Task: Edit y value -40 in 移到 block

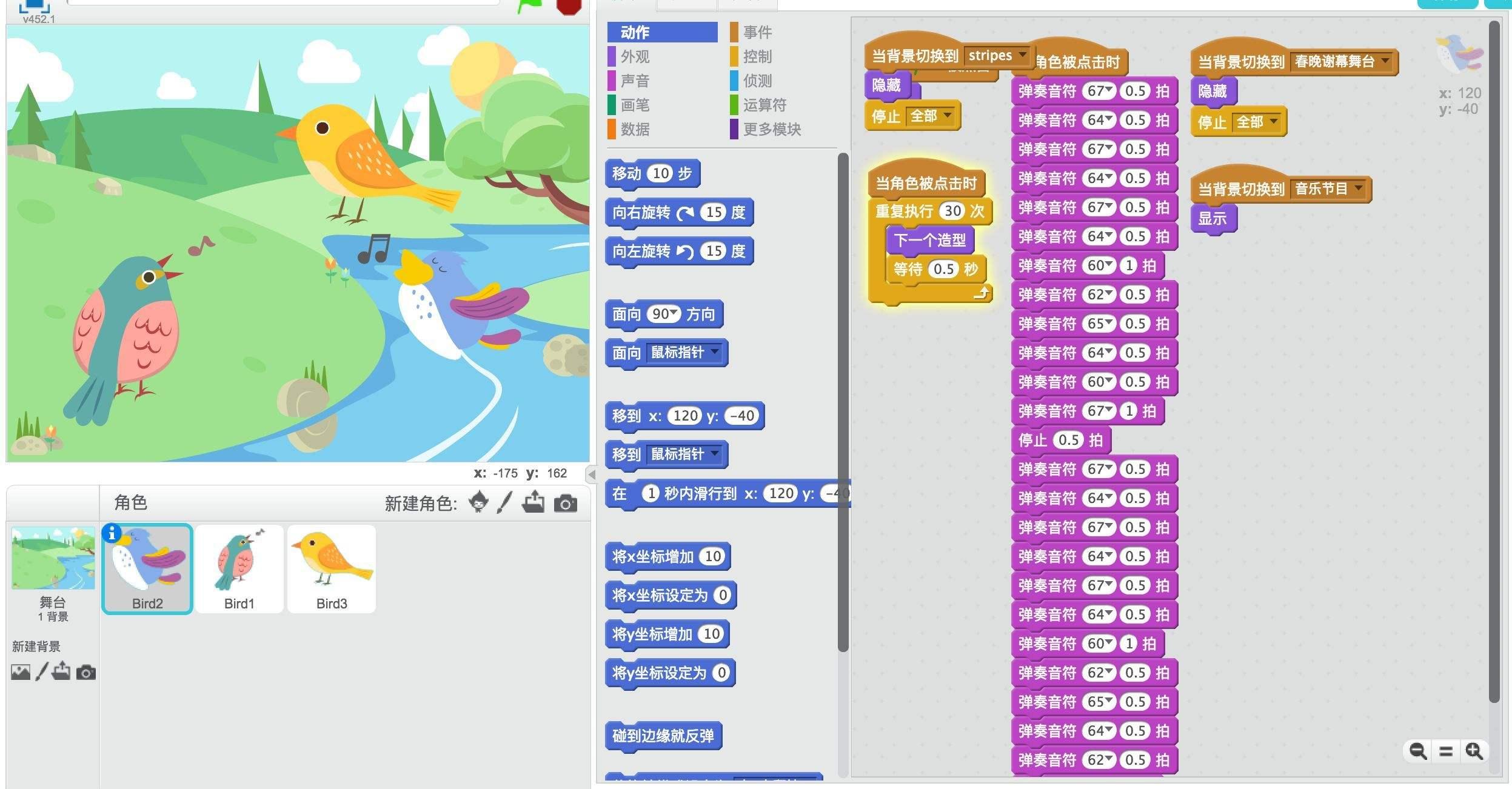Action: point(742,416)
